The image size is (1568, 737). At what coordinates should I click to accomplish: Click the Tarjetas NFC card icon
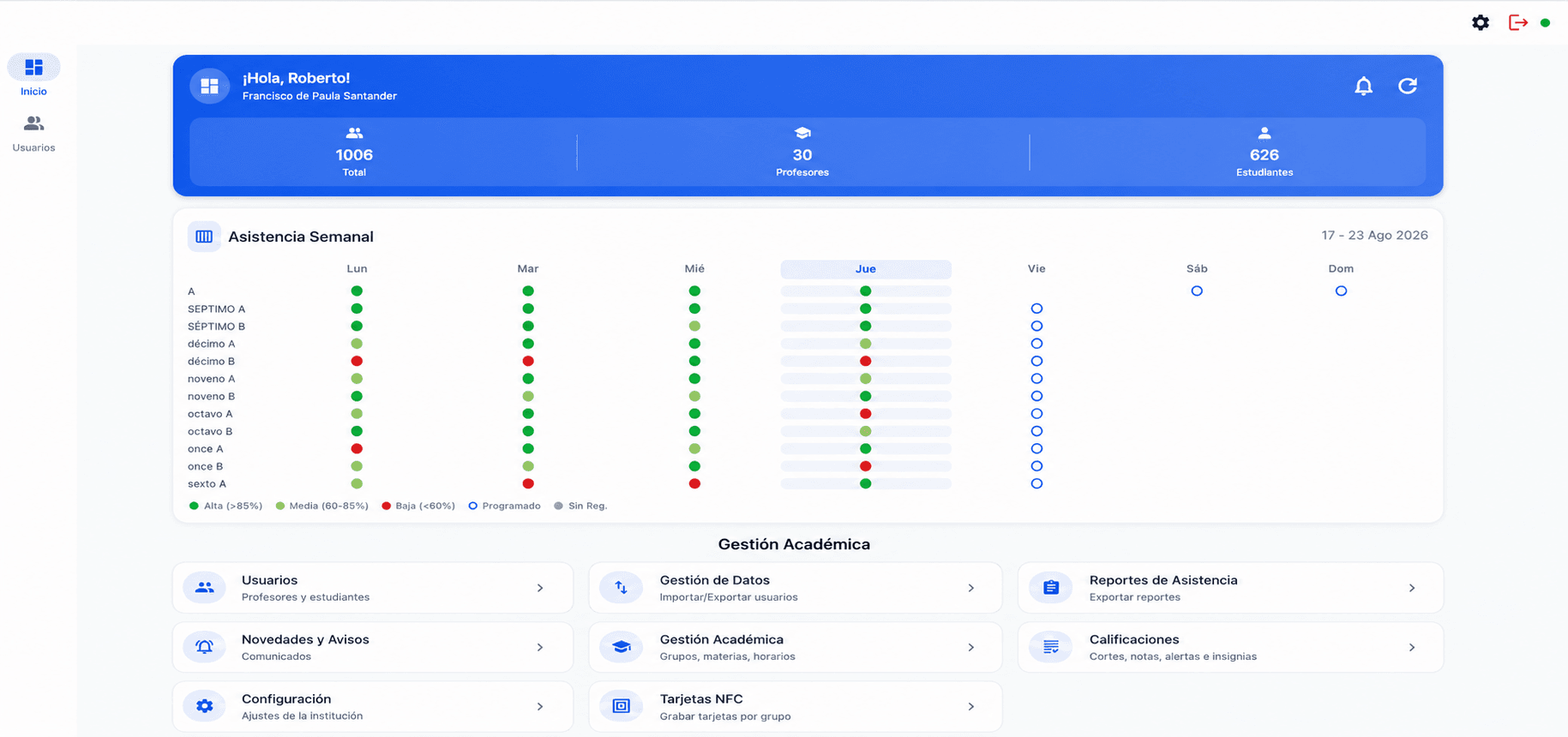click(621, 706)
